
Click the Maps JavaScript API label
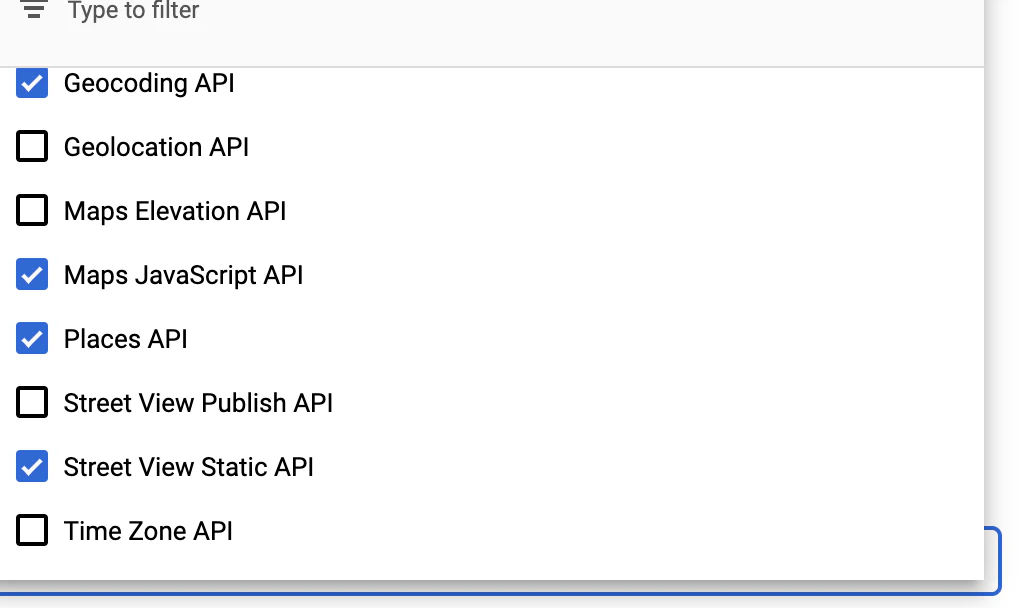tap(183, 276)
